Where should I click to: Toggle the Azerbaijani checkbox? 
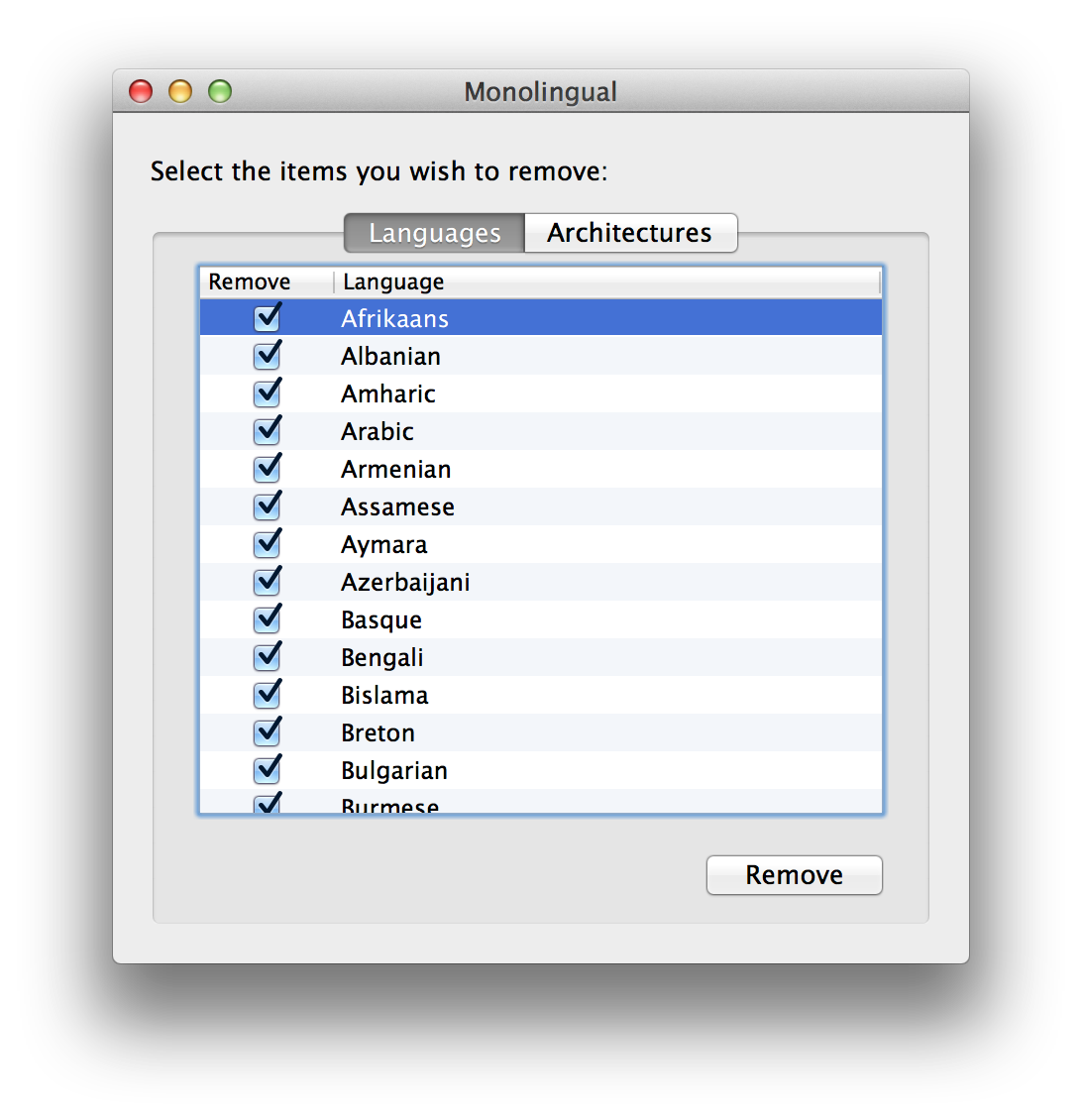268,582
